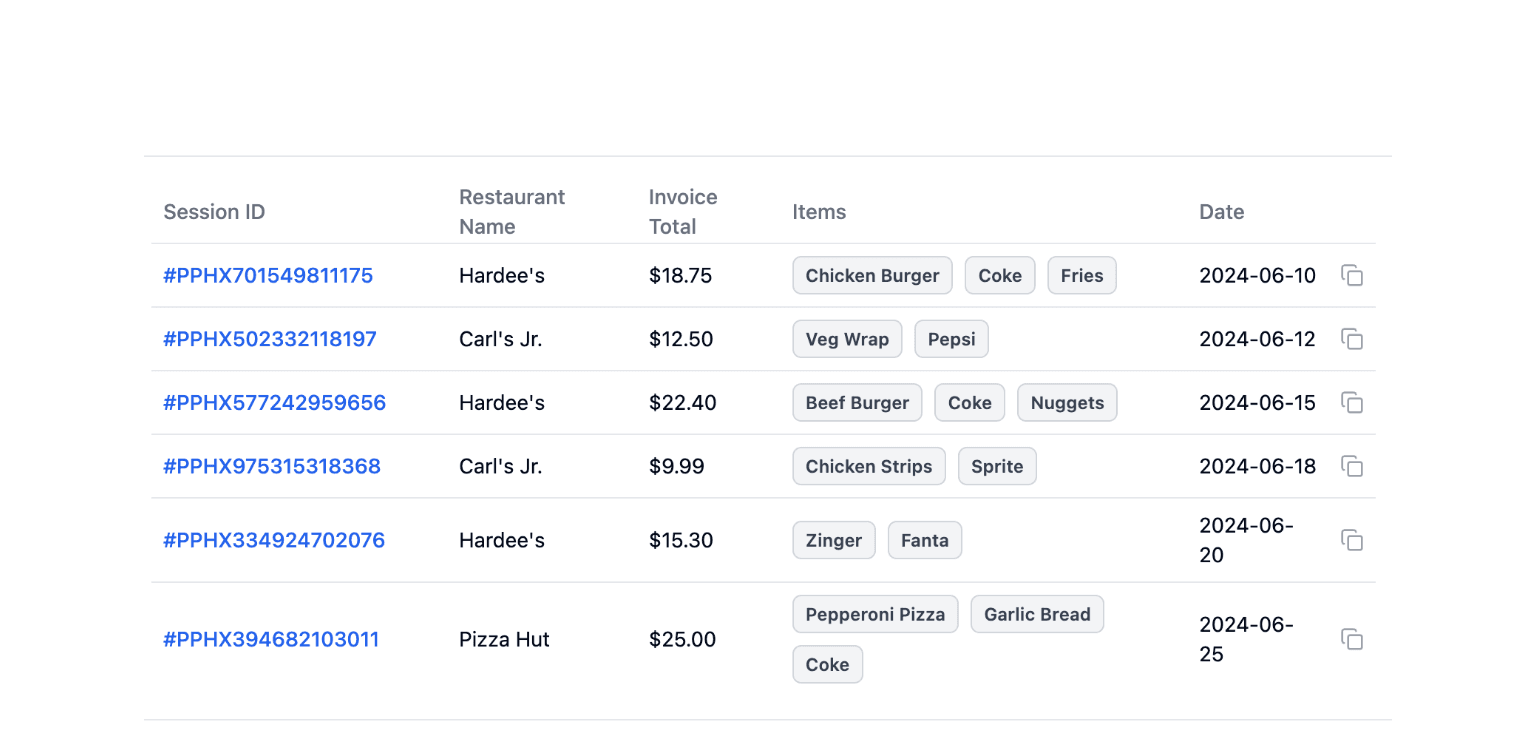1536x746 pixels.
Task: Follow the #PPHX577242959656 session link
Action: click(x=274, y=403)
